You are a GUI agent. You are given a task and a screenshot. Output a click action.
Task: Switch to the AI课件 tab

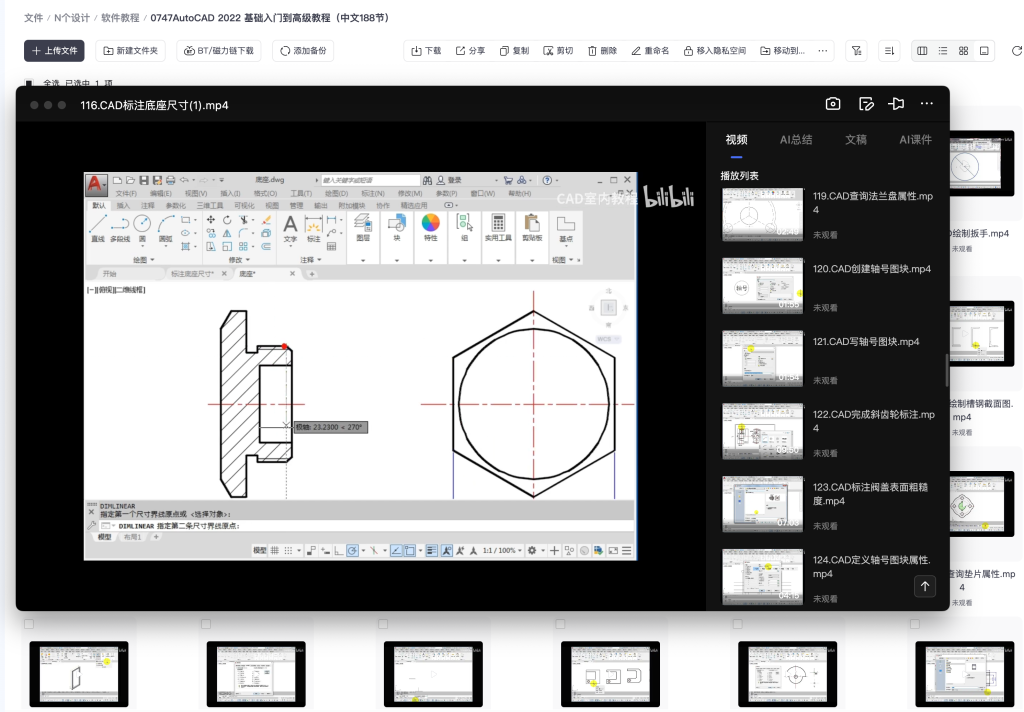coord(915,140)
